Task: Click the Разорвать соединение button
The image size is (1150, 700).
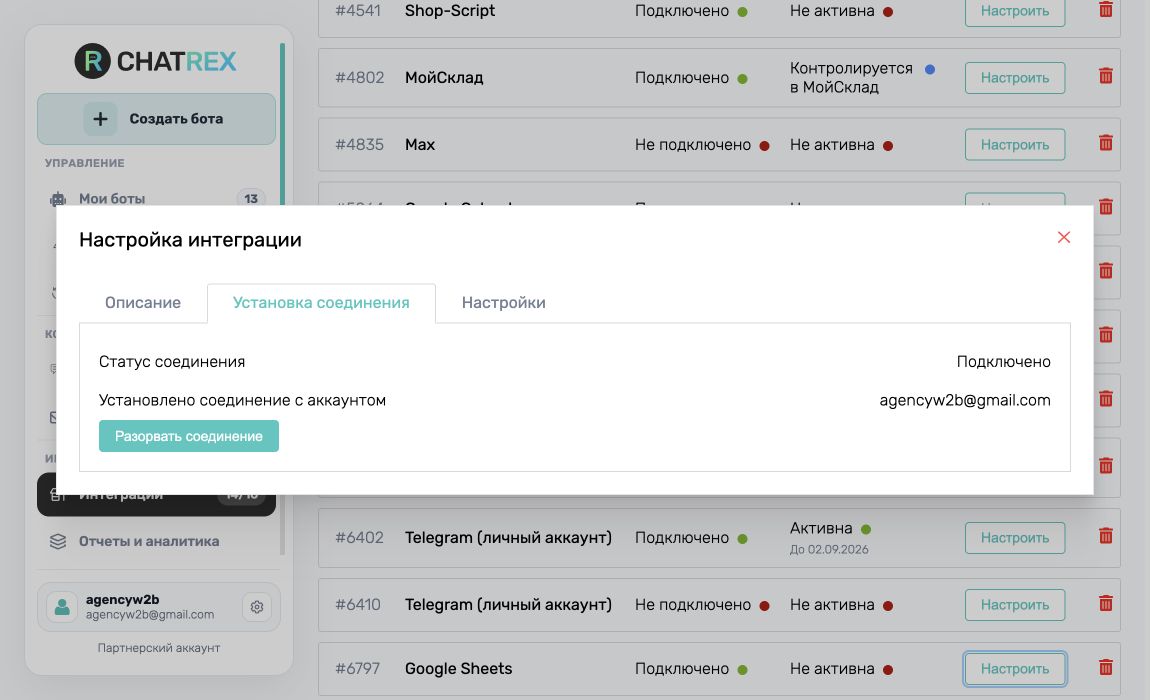Action: (x=188, y=436)
